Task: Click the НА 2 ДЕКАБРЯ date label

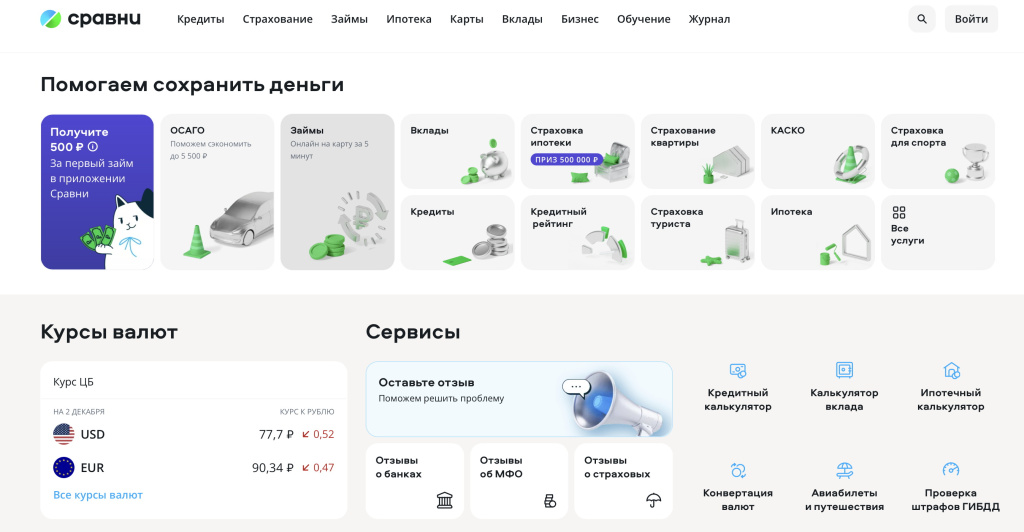Action: pos(78,412)
